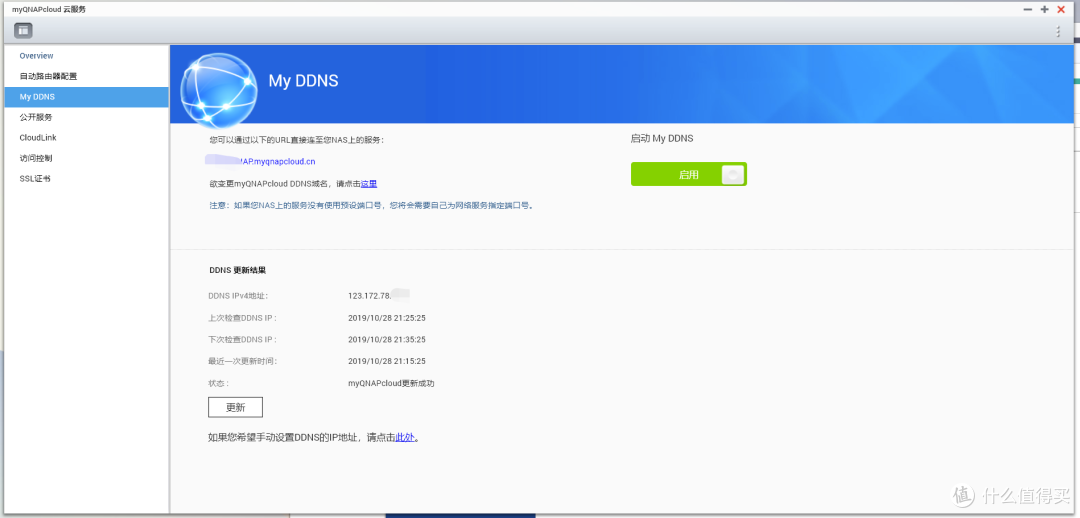Screen dimensions: 1080x518
Task: Open 访问控制 settings
Action: coord(36,158)
